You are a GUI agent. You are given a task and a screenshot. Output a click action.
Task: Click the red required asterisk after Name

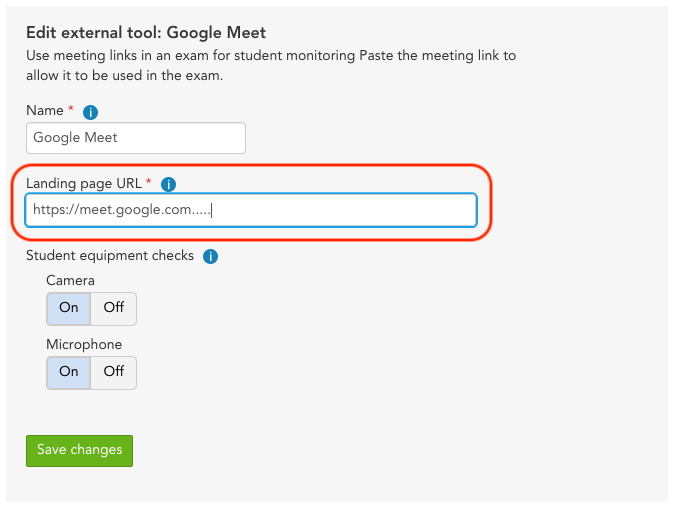(71, 108)
